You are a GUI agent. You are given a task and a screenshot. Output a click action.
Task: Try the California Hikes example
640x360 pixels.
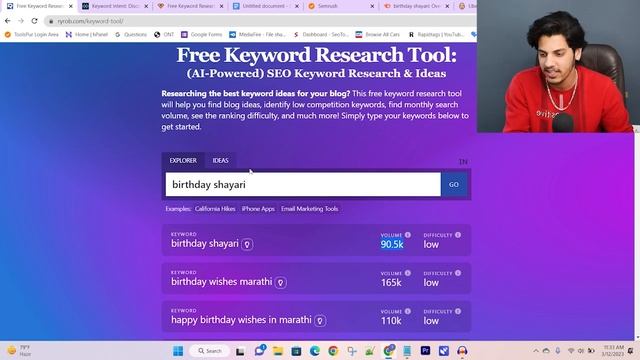click(215, 209)
